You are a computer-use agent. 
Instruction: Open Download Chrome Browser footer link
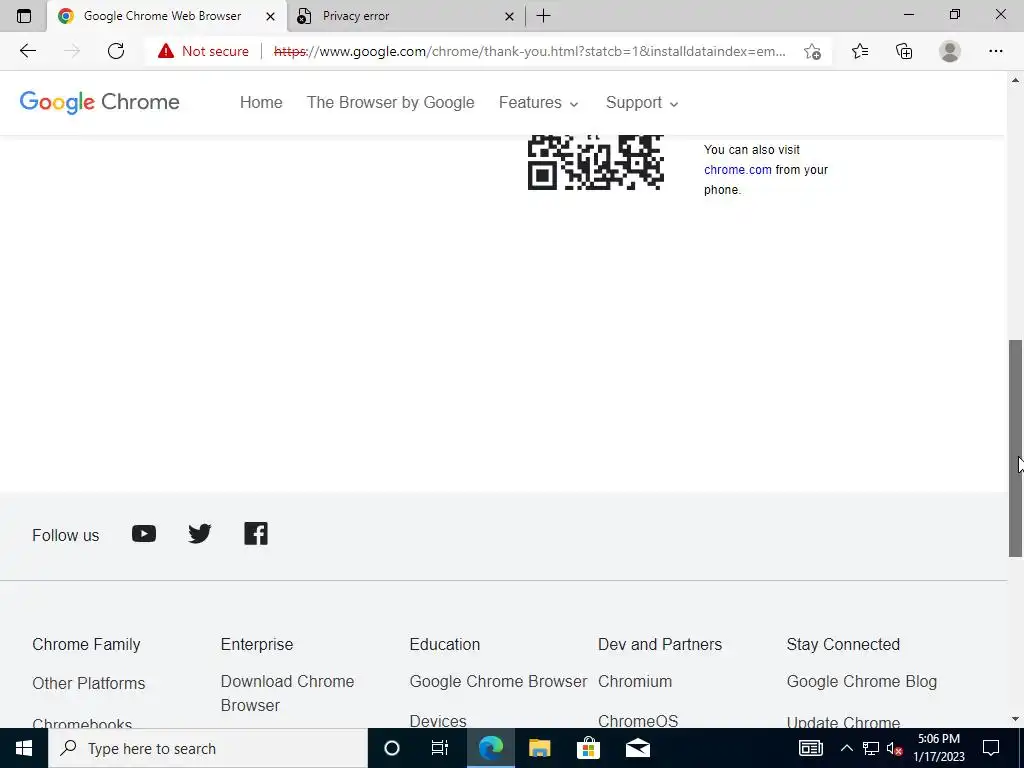coord(287,693)
